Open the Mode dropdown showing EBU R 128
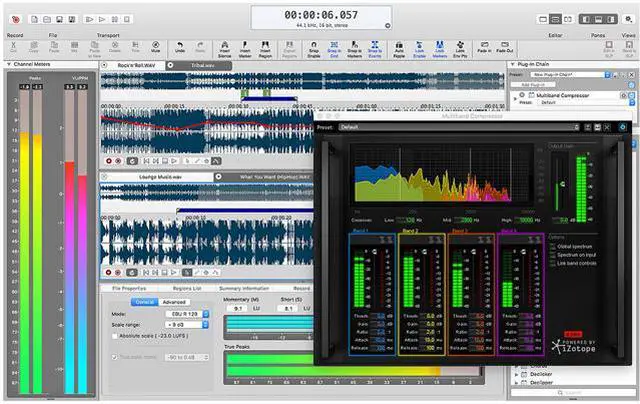This screenshot has width=640, height=404. tap(187, 314)
